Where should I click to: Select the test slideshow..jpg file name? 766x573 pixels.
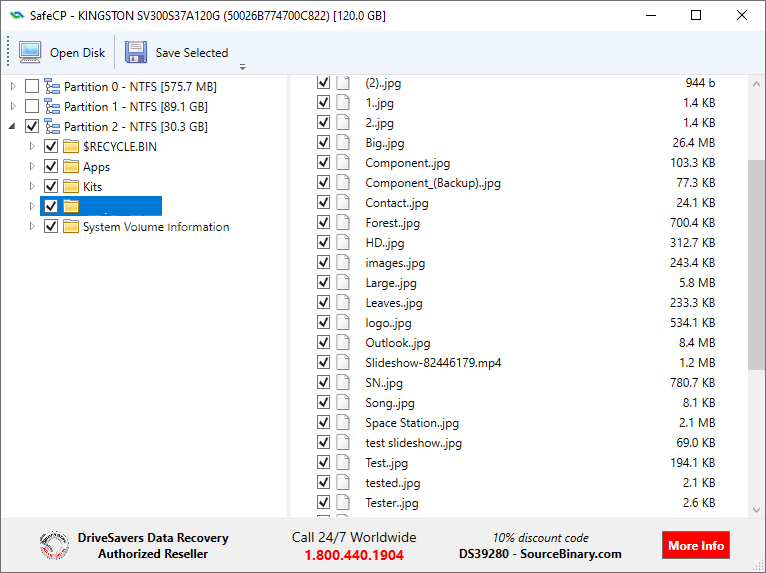tap(414, 443)
